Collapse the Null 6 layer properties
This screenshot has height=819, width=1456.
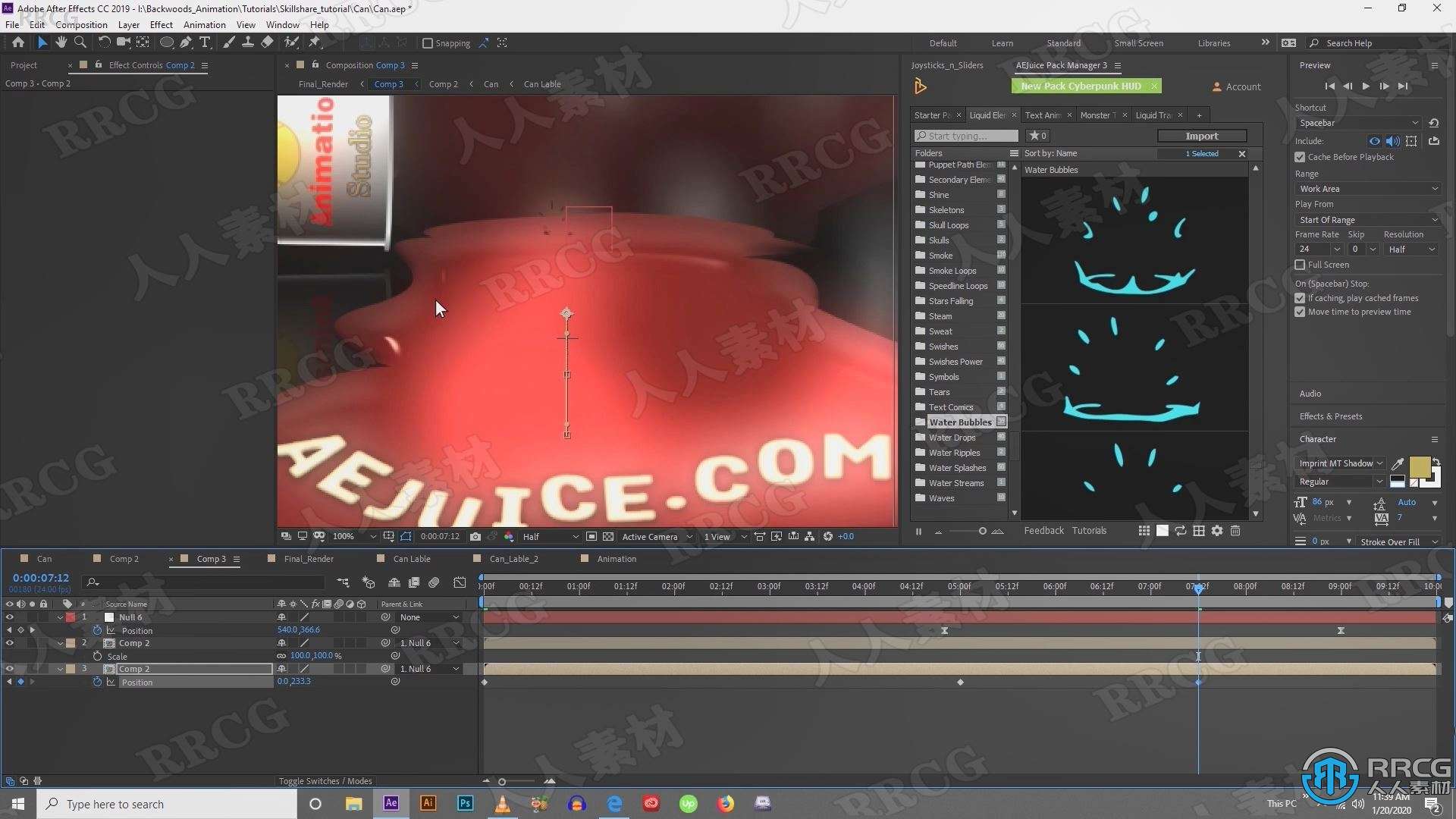60,617
